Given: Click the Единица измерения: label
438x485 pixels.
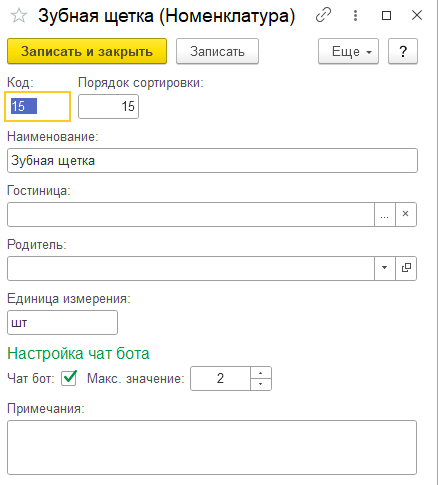Looking at the screenshot, I should tap(69, 299).
